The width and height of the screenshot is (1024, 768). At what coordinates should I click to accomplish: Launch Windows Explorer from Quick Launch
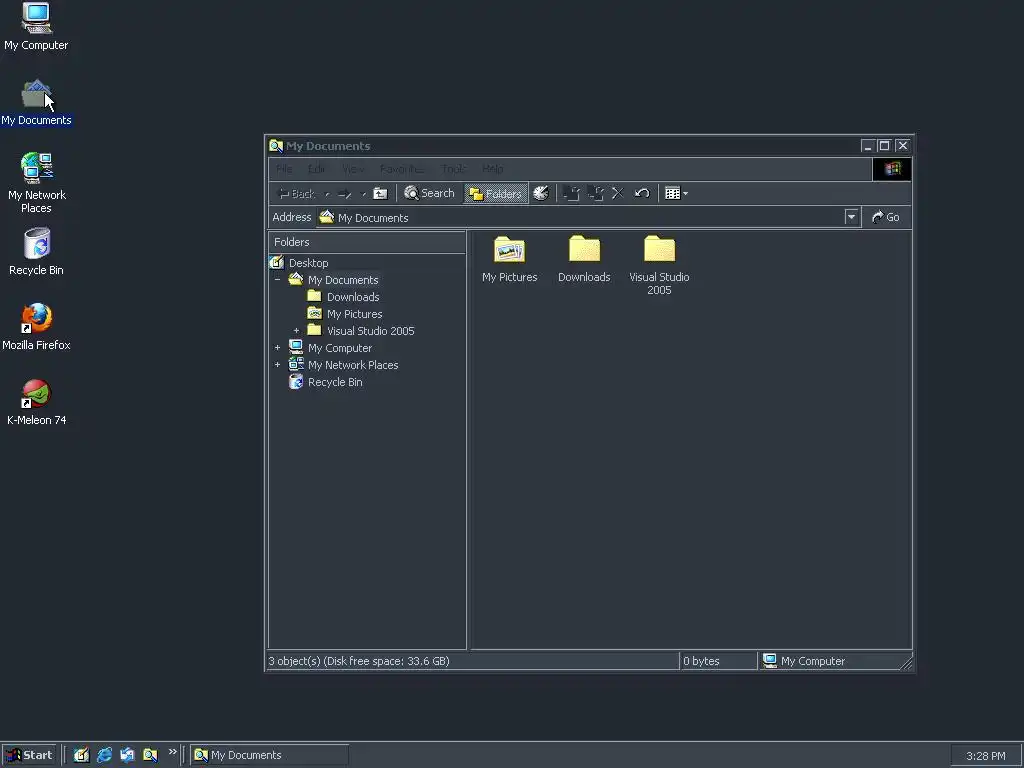pyautogui.click(x=150, y=755)
